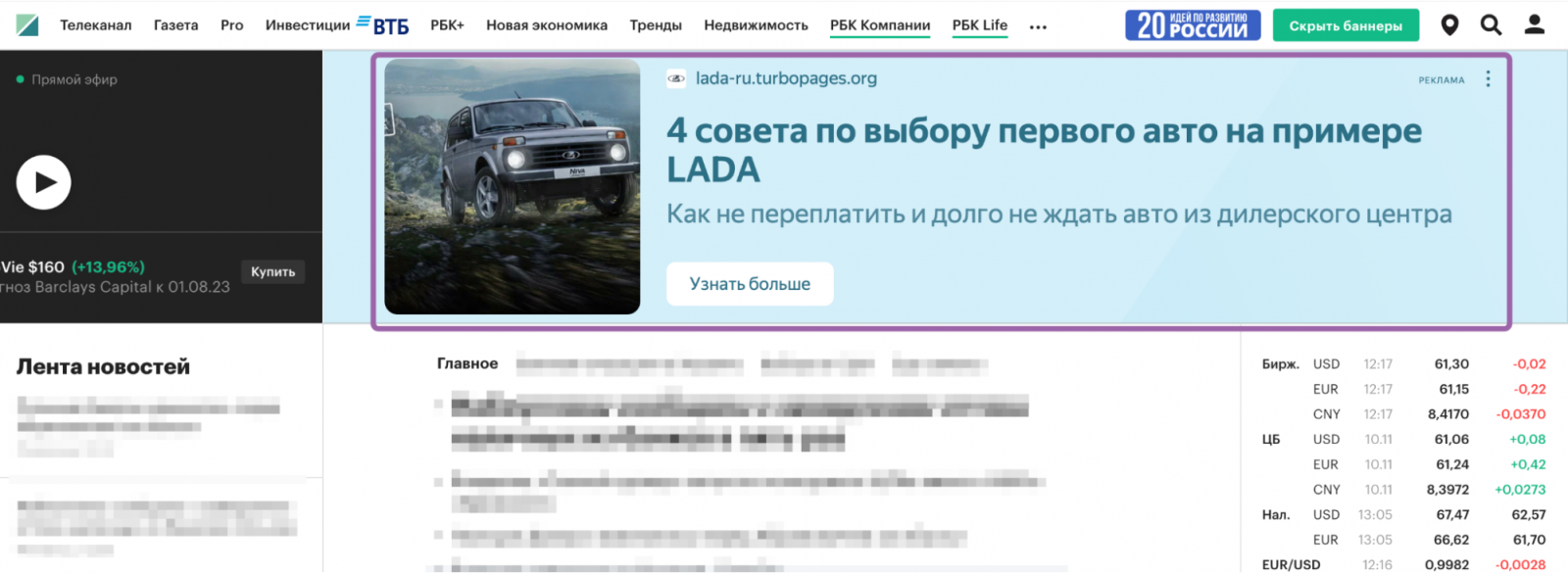Click the EUR/USD rate 0,9982
Image resolution: width=1568 pixels, height=573 pixels.
point(1447,565)
